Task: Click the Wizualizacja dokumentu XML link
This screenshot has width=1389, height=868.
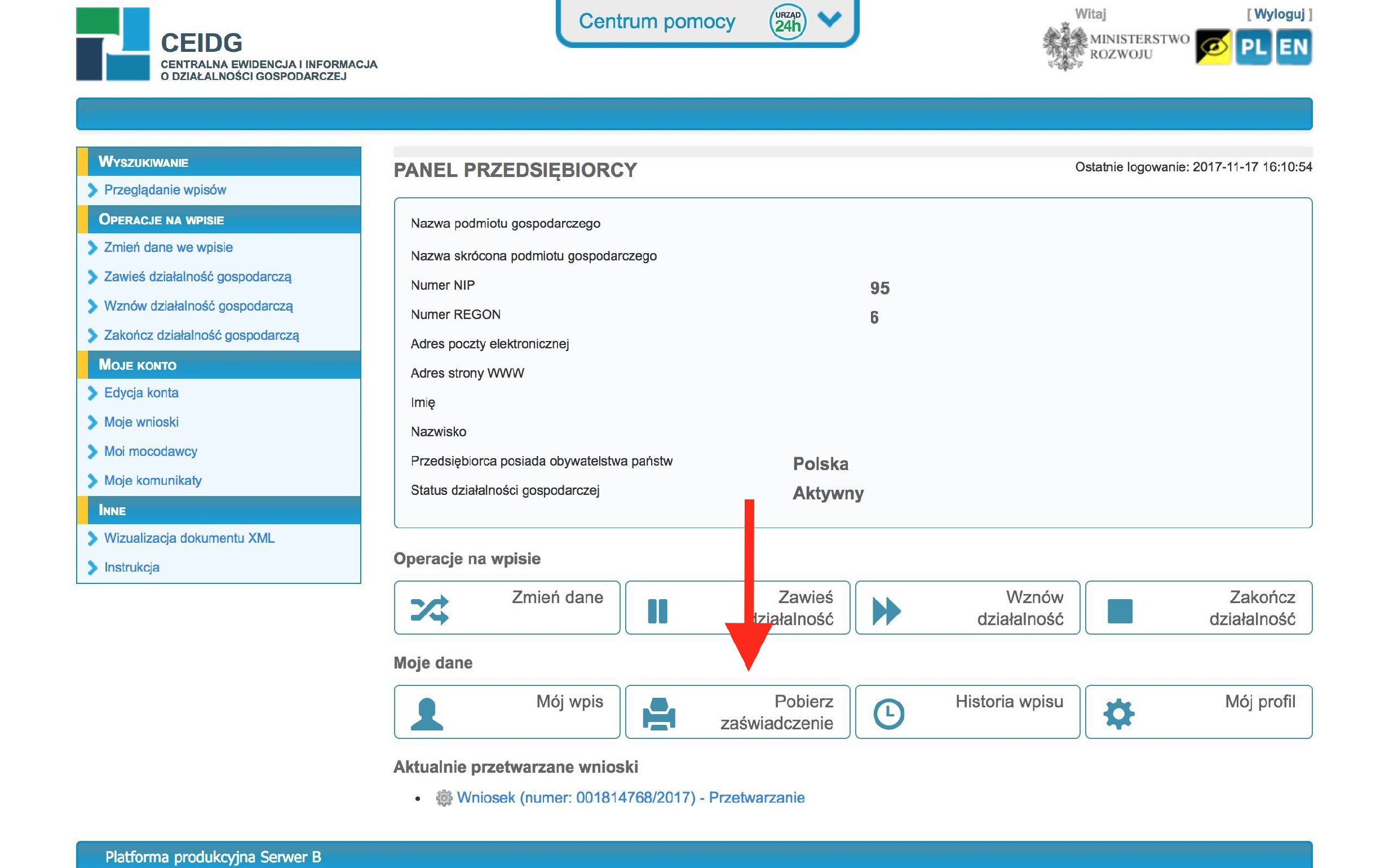Action: 189,538
